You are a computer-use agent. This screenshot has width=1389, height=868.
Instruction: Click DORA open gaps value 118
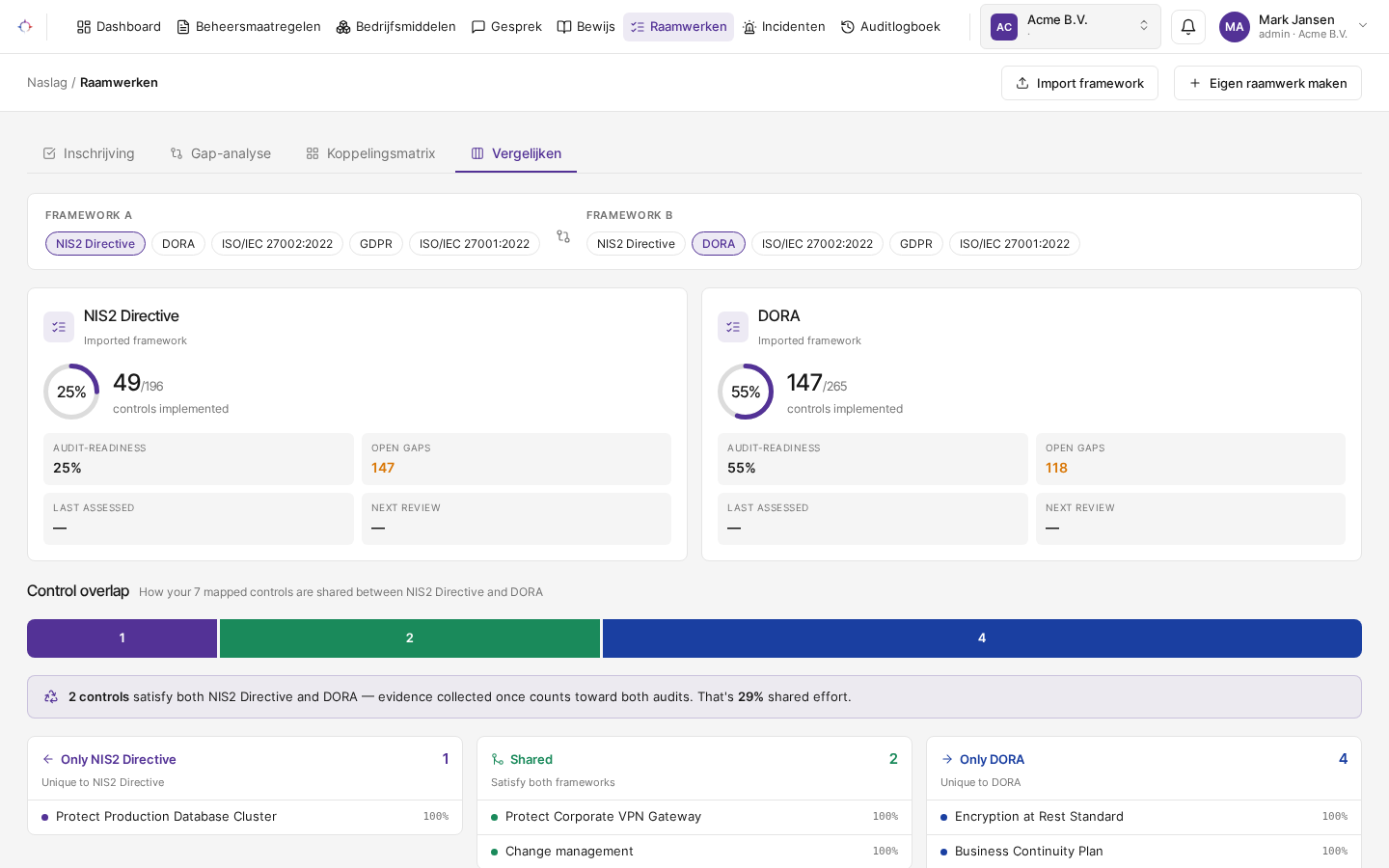1056,468
